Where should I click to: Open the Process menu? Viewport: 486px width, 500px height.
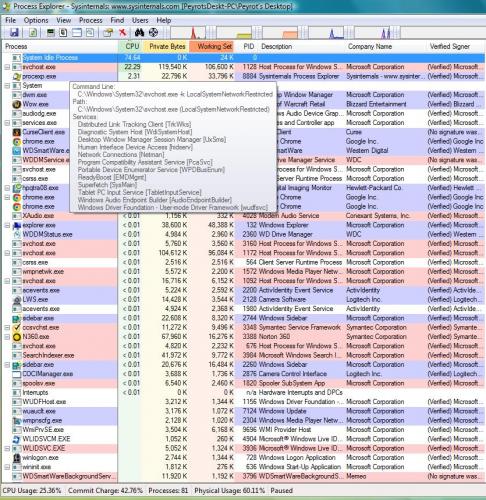[91, 20]
